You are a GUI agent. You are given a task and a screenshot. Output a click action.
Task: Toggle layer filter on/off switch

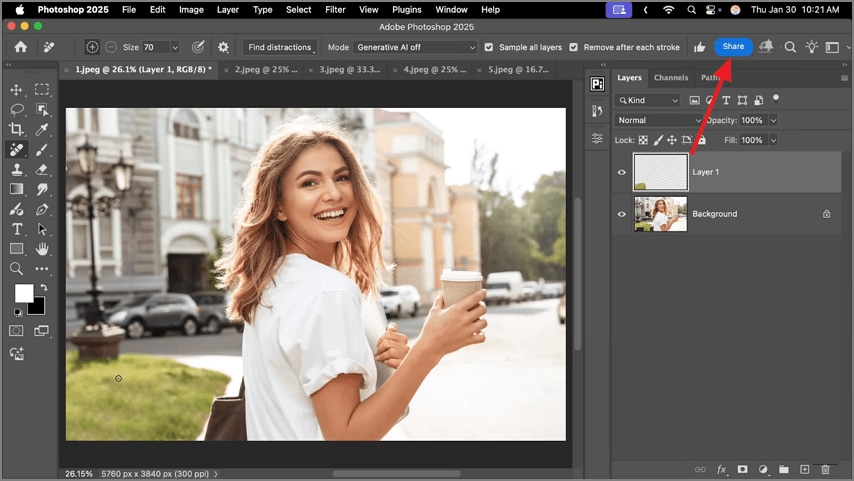(776, 100)
